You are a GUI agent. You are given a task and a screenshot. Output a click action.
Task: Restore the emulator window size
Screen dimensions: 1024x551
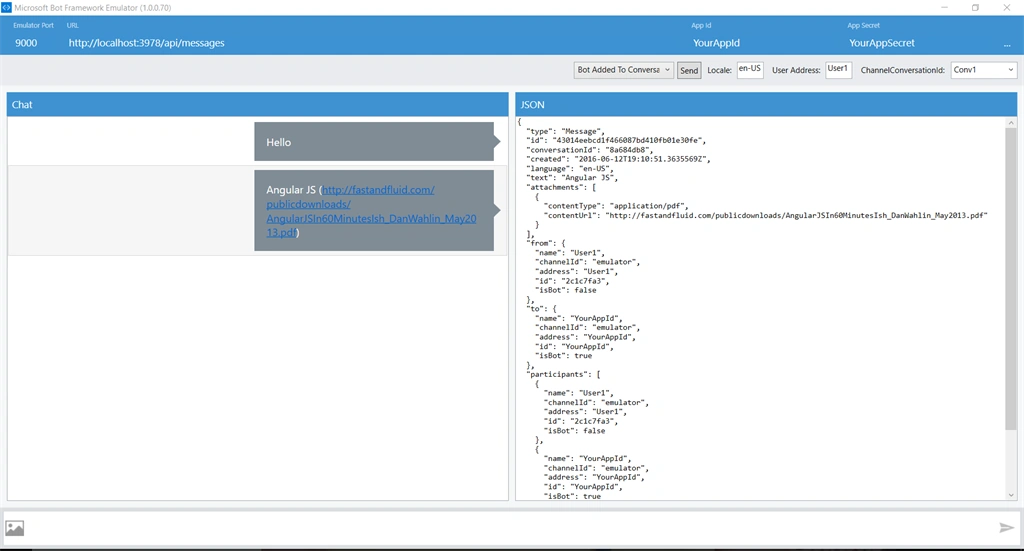975,7
